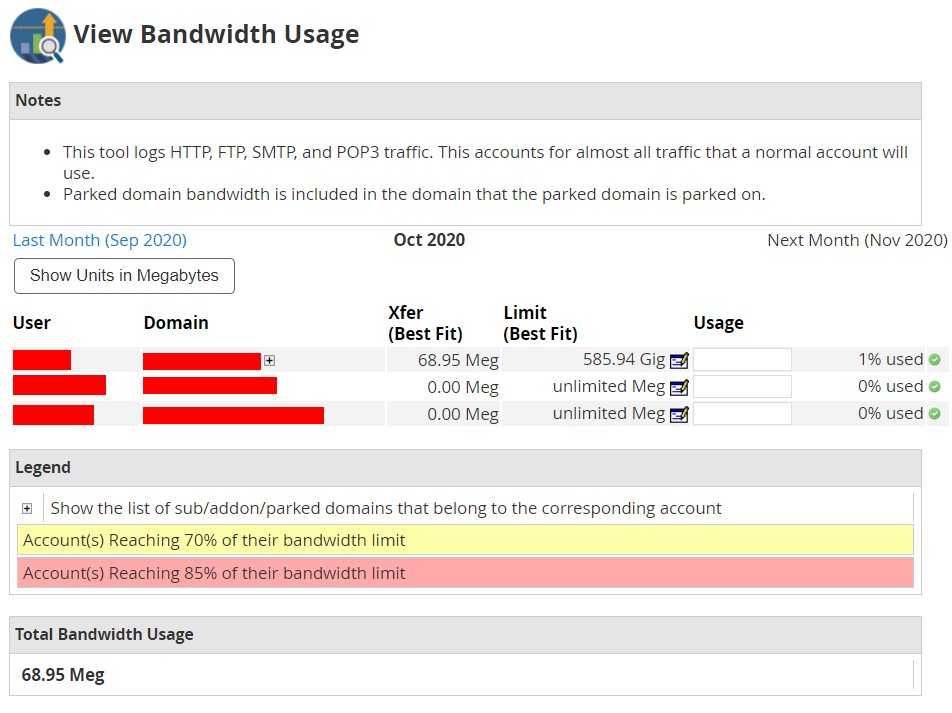Click edit limit icon in second account row
Image resolution: width=952 pixels, height=713 pixels.
tap(680, 387)
